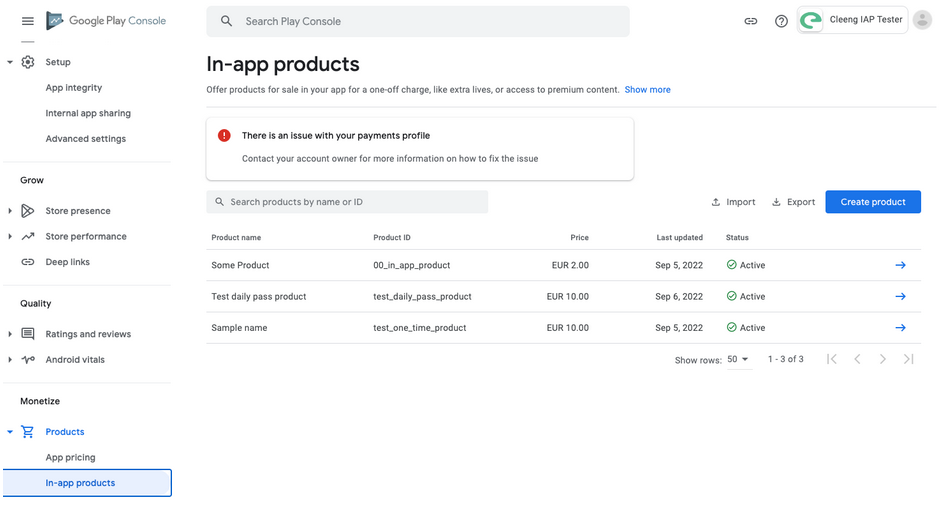The width and height of the screenshot is (941, 511).
Task: Click the user account avatar
Action: (922, 20)
